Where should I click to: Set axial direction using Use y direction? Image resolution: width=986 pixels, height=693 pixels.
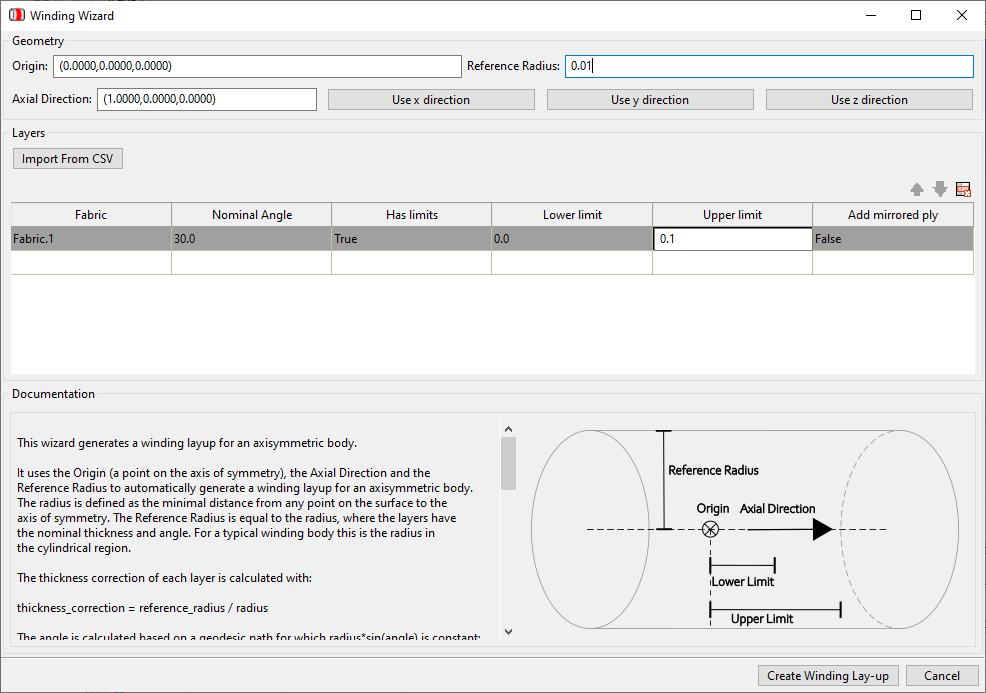coord(649,99)
